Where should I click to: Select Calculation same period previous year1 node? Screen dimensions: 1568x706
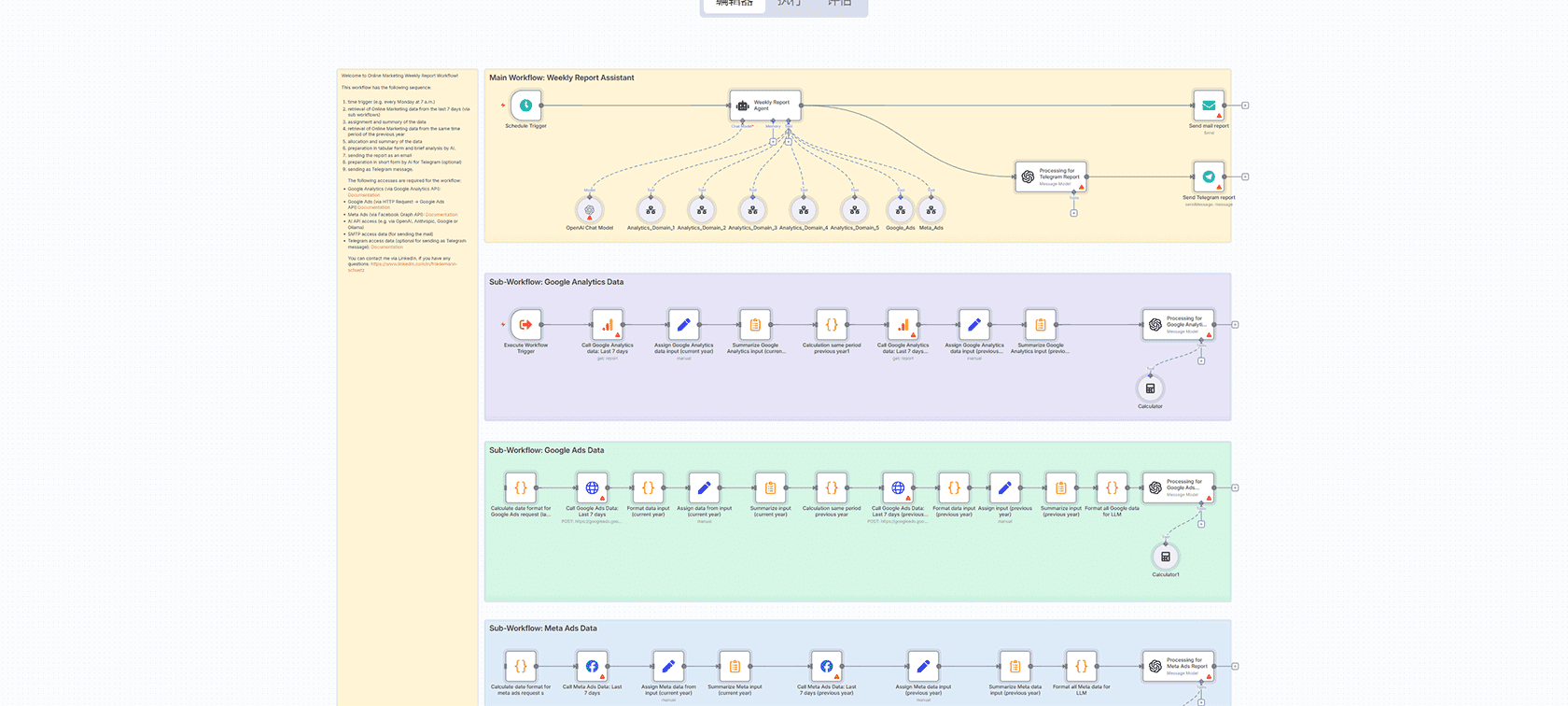832,325
